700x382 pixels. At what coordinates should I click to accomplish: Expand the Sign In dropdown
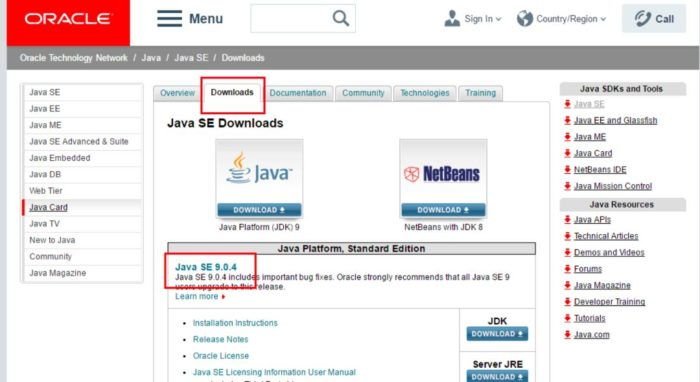(498, 19)
